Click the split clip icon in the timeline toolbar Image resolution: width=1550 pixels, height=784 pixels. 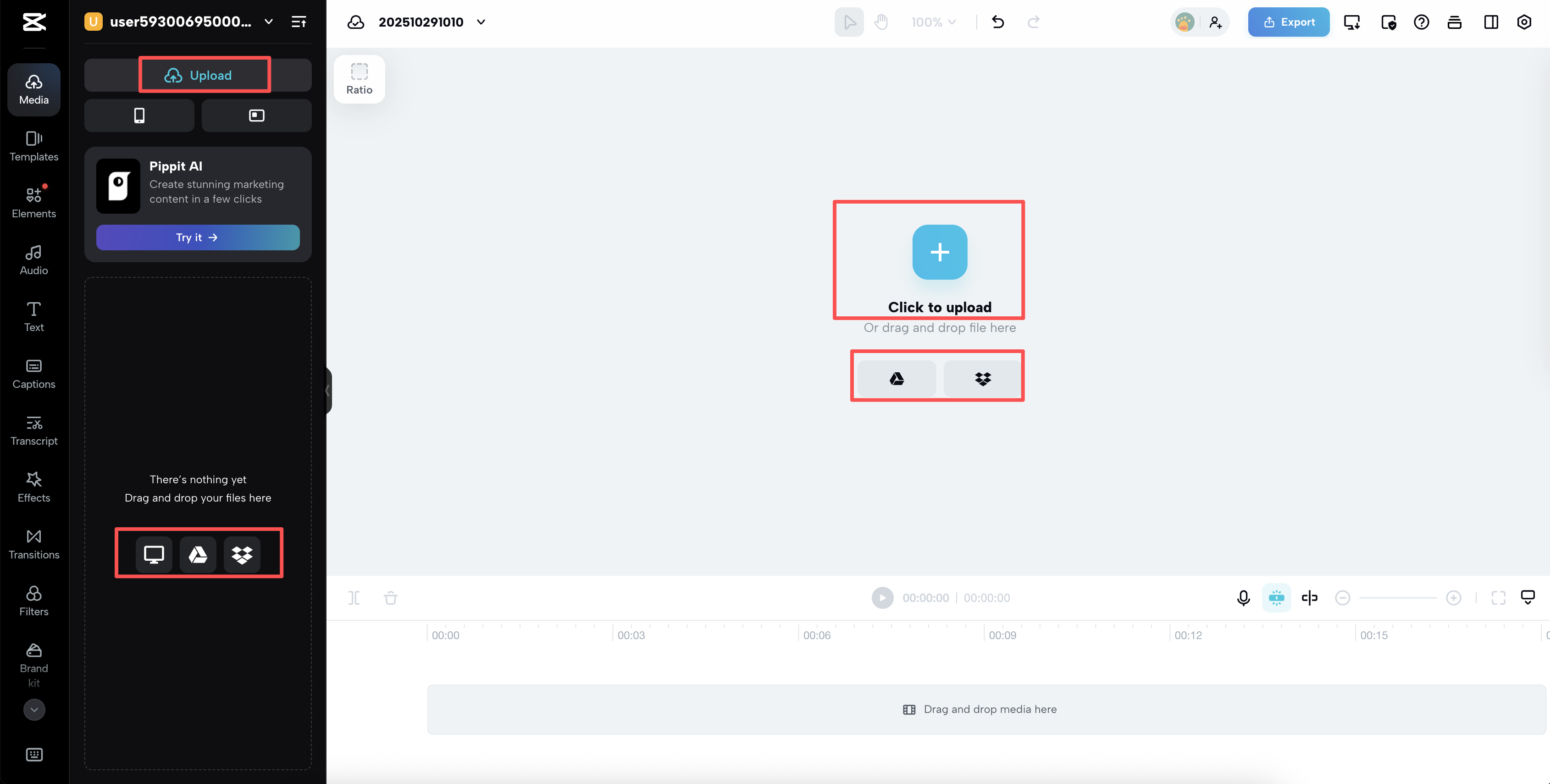point(354,597)
